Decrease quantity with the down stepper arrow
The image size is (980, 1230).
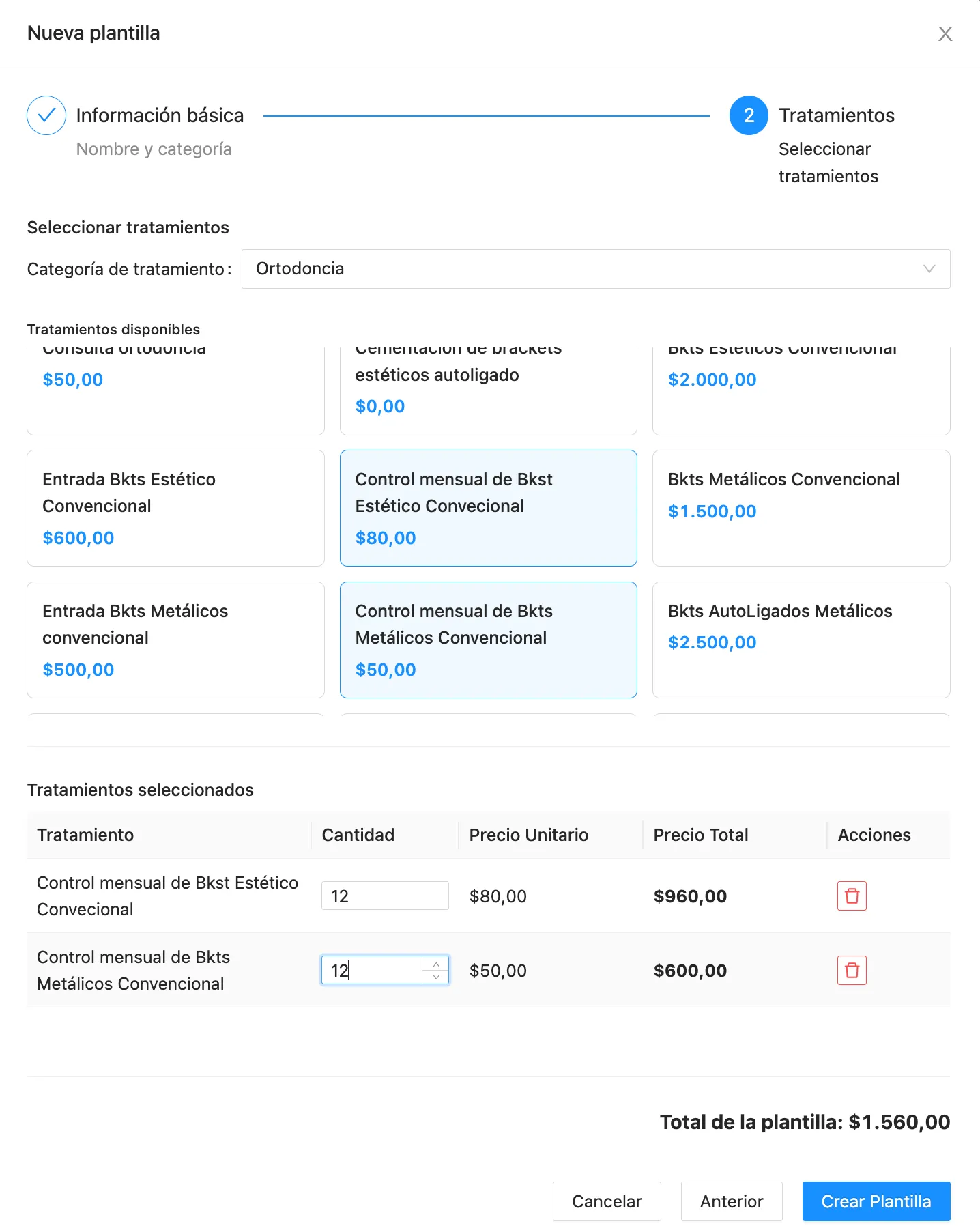[435, 977]
